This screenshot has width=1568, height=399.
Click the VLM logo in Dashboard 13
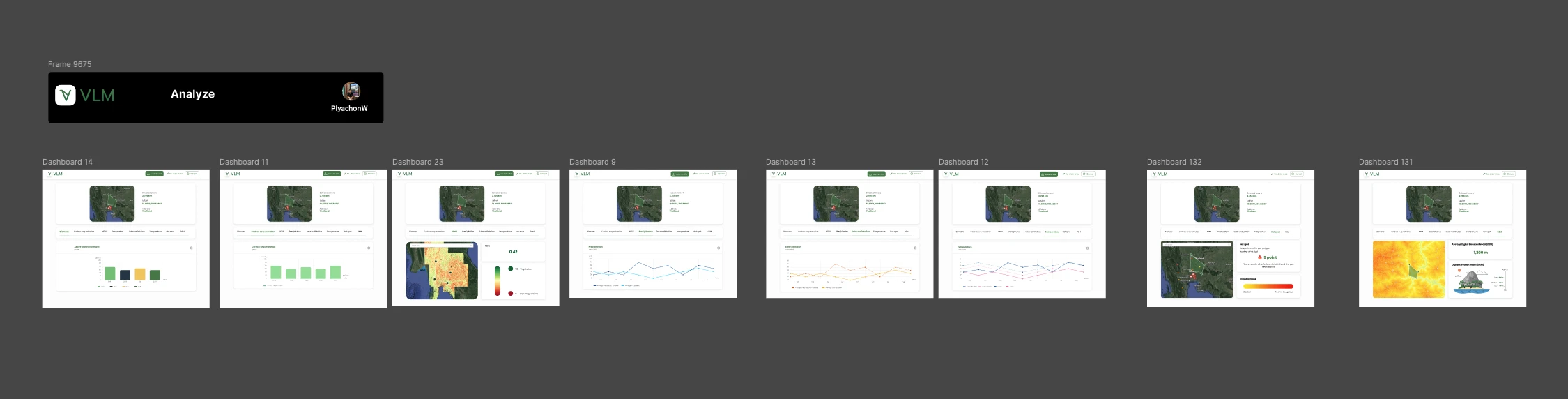(779, 174)
